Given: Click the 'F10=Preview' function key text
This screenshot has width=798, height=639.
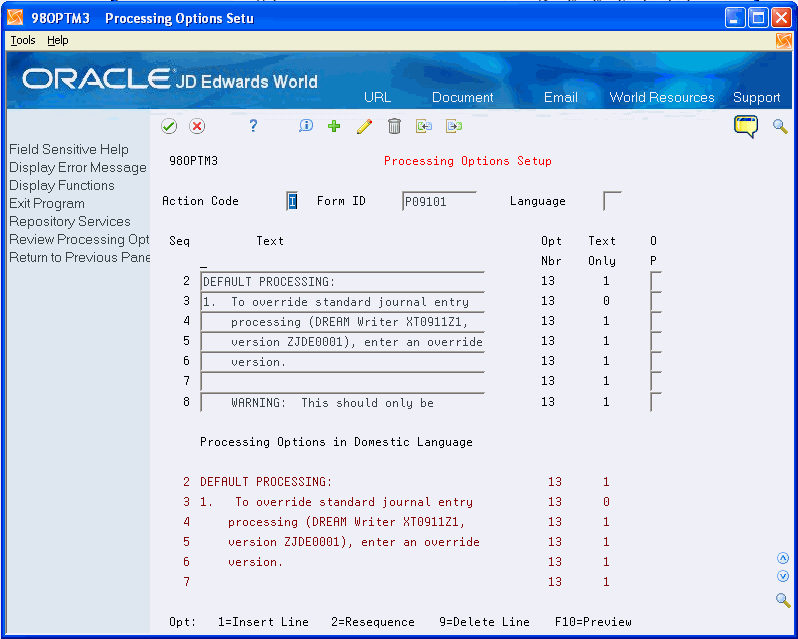Looking at the screenshot, I should tap(593, 622).
